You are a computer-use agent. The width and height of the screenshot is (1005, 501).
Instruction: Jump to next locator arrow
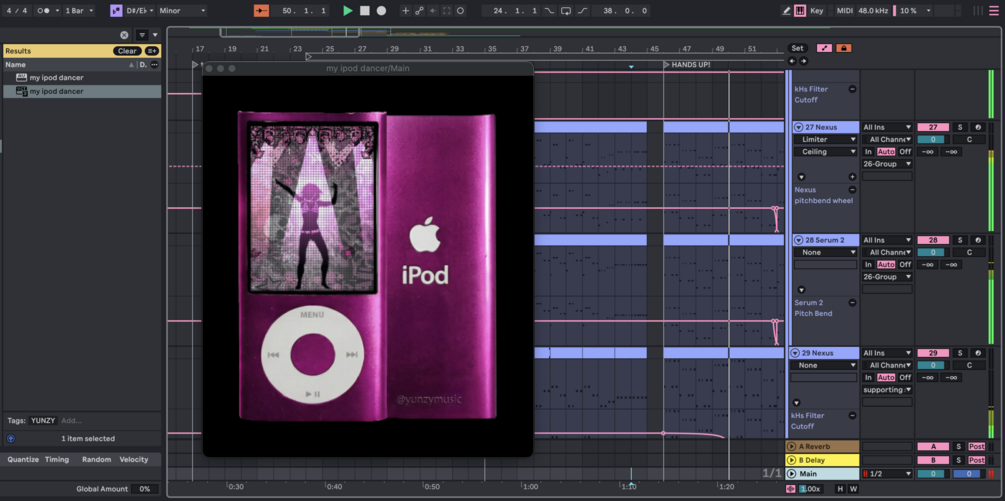click(803, 61)
